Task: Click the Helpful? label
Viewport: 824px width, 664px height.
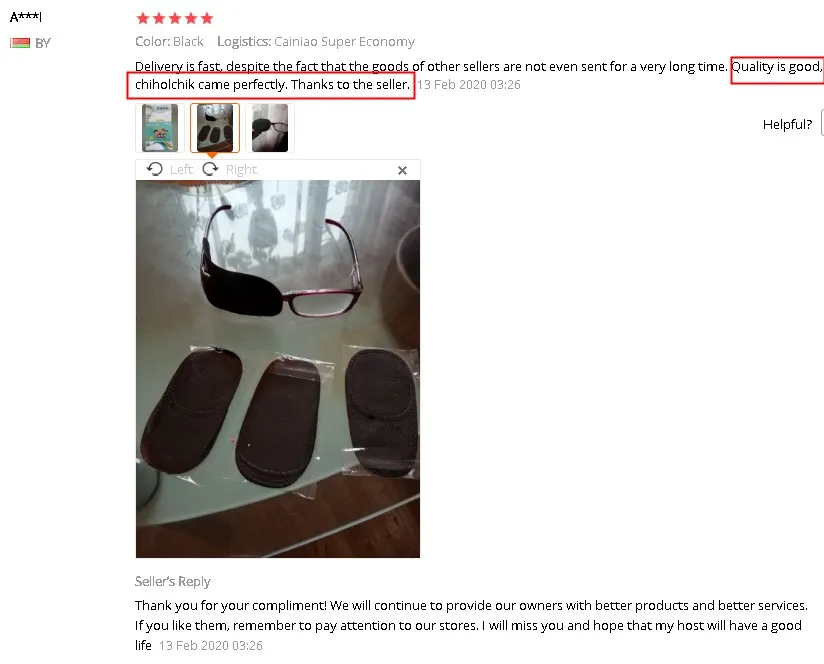Action: point(787,124)
